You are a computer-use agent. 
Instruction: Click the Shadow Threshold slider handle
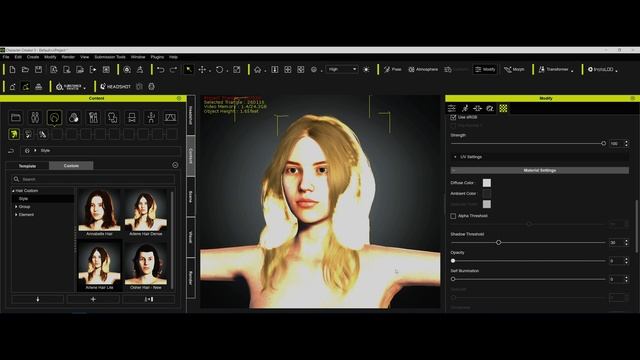pos(498,242)
